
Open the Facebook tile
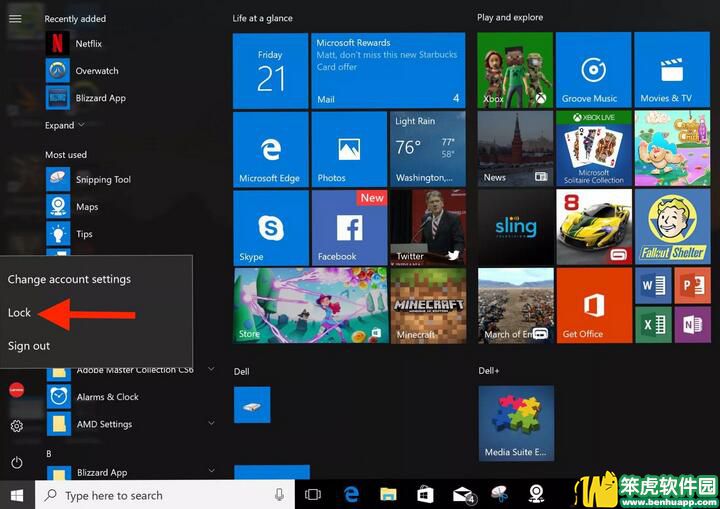349,228
